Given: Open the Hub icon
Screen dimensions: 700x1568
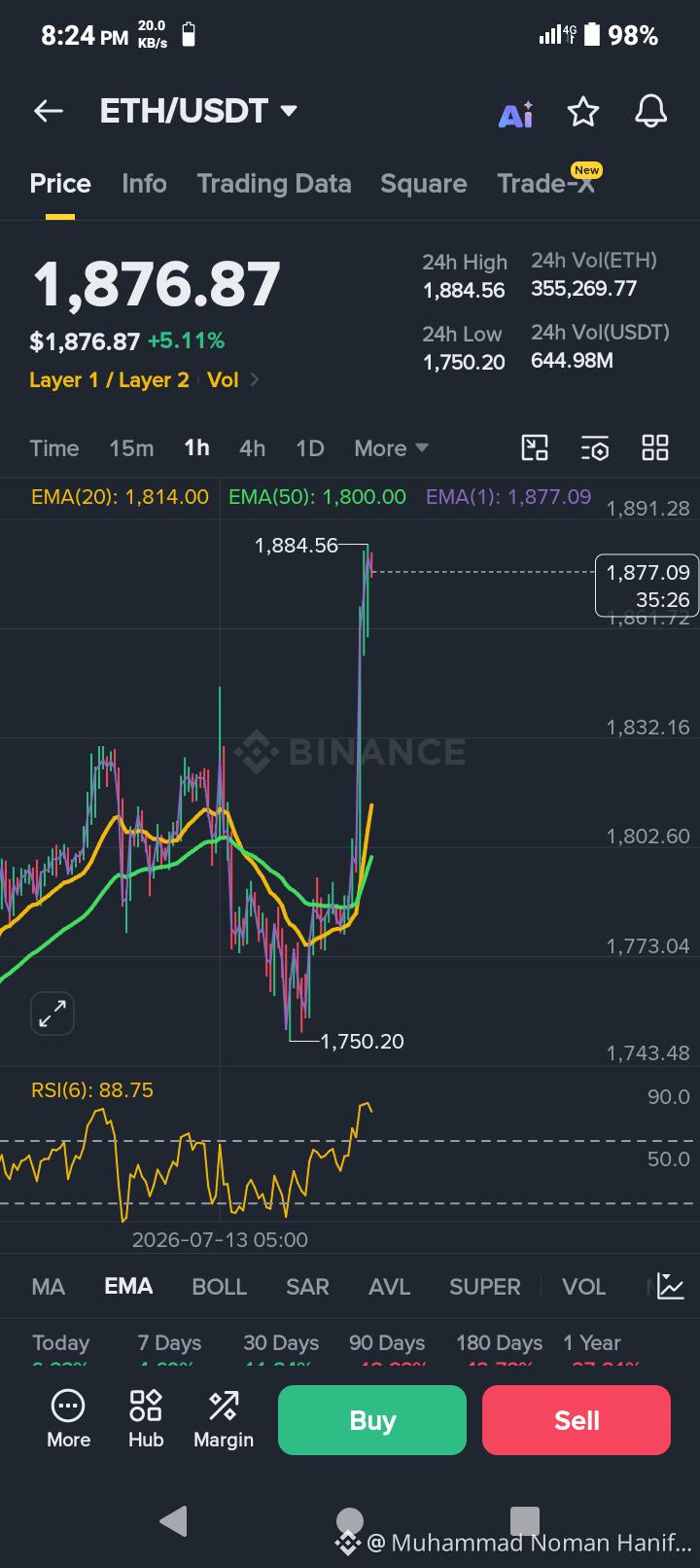Looking at the screenshot, I should click(146, 1420).
